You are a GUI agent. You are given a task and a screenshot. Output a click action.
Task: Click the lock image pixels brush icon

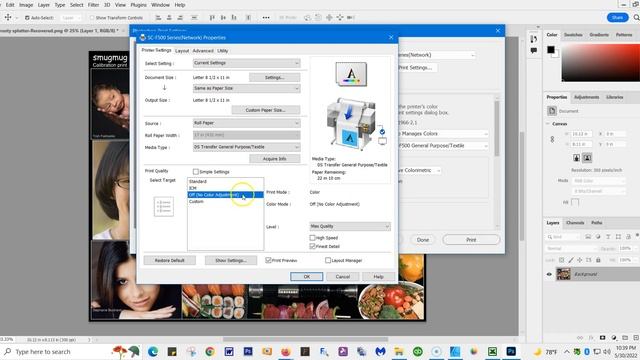(x=571, y=260)
